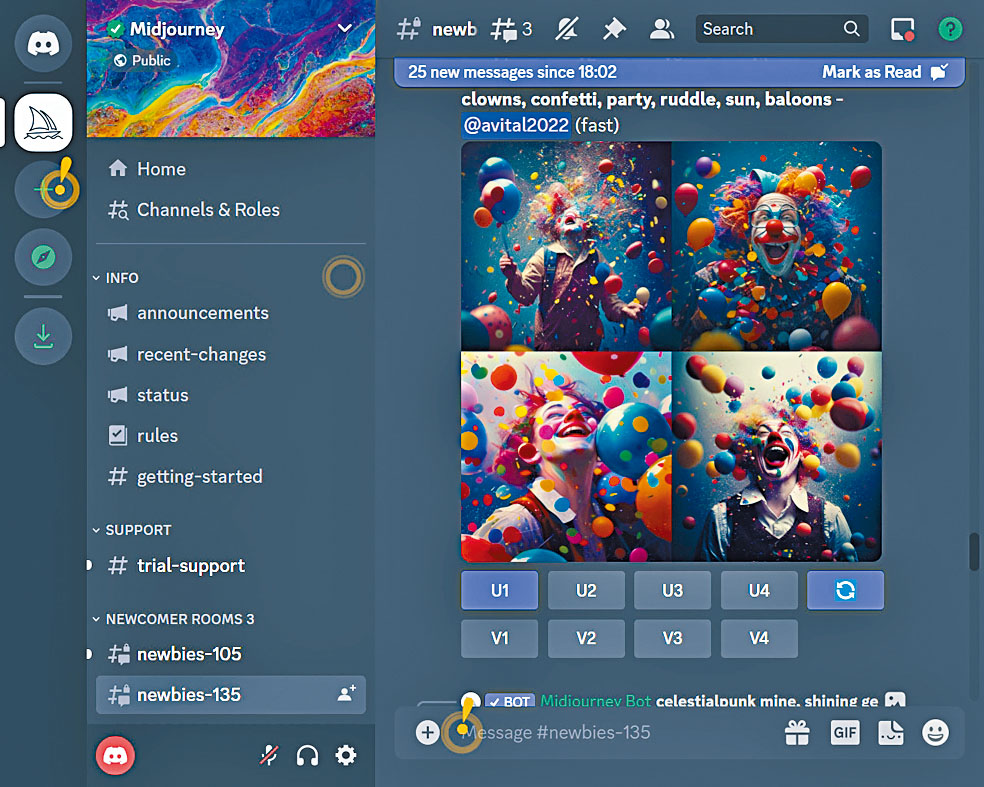Open the threads icon in header
The width and height of the screenshot is (984, 787).
coord(511,29)
